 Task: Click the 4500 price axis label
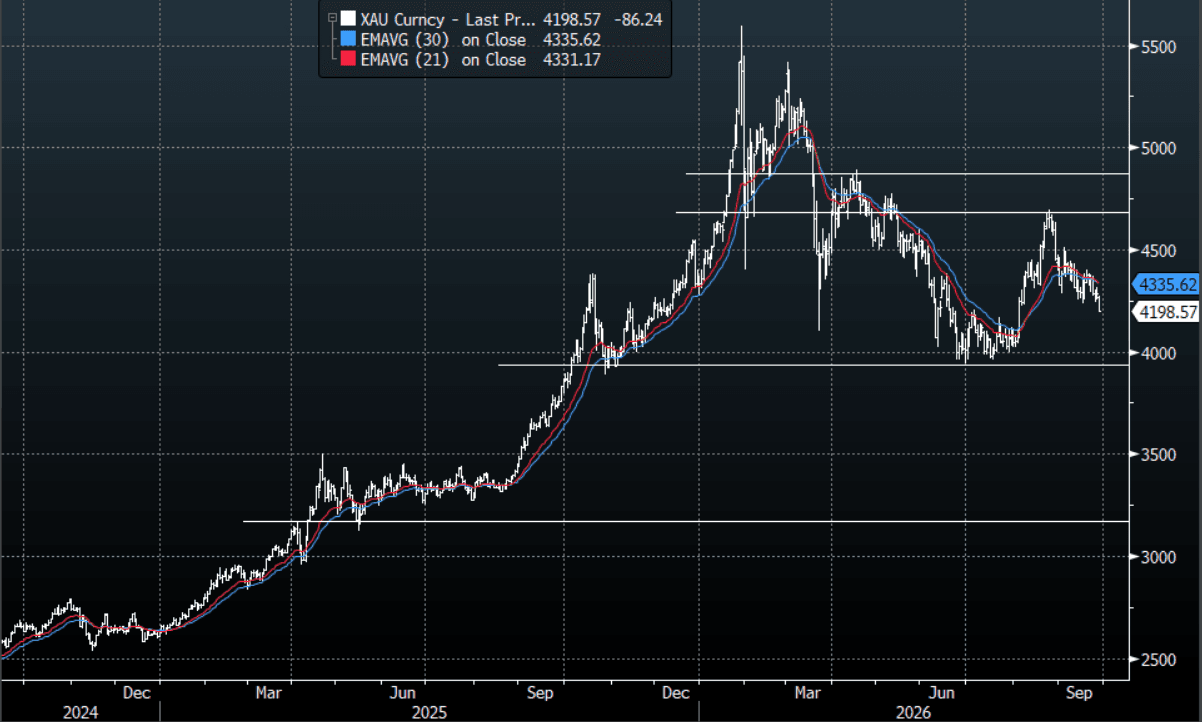1156,250
